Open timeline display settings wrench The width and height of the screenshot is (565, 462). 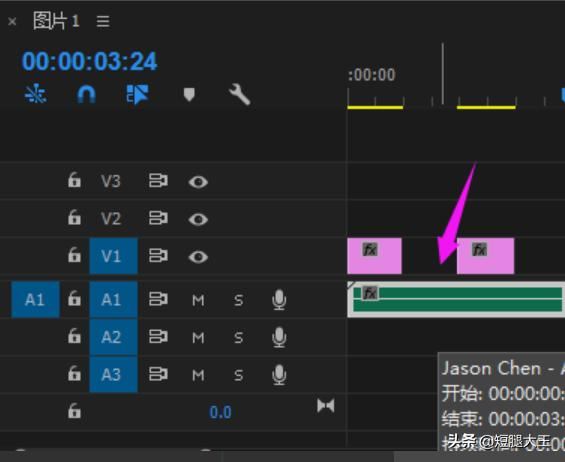[240, 94]
